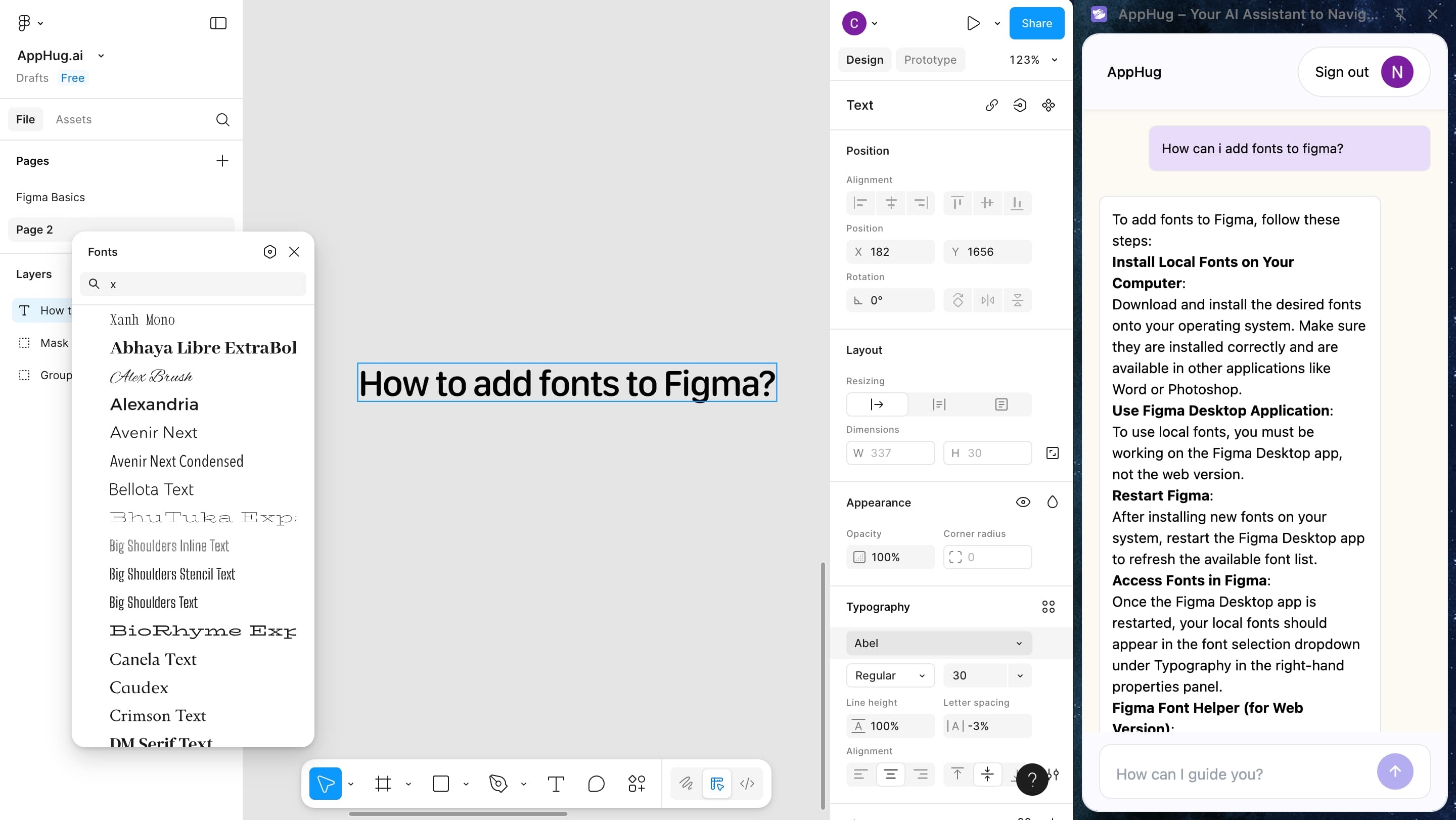Open the font size dropdown arrow
Viewport: 1456px width, 820px height.
pyautogui.click(x=1020, y=675)
